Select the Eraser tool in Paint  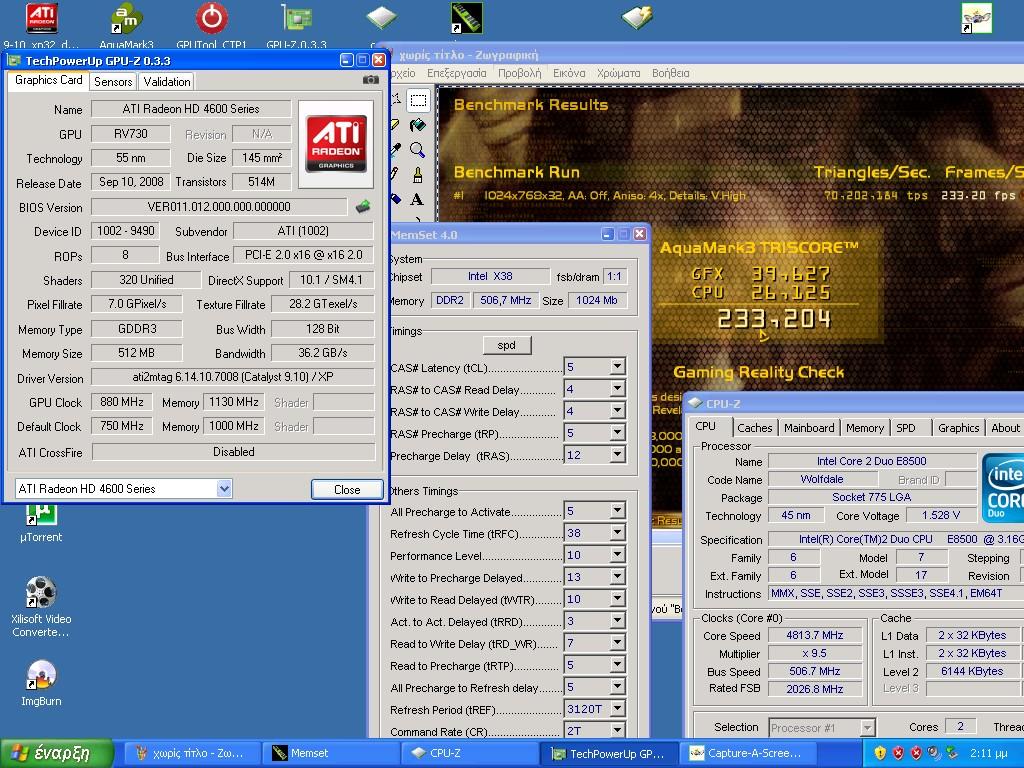[396, 125]
